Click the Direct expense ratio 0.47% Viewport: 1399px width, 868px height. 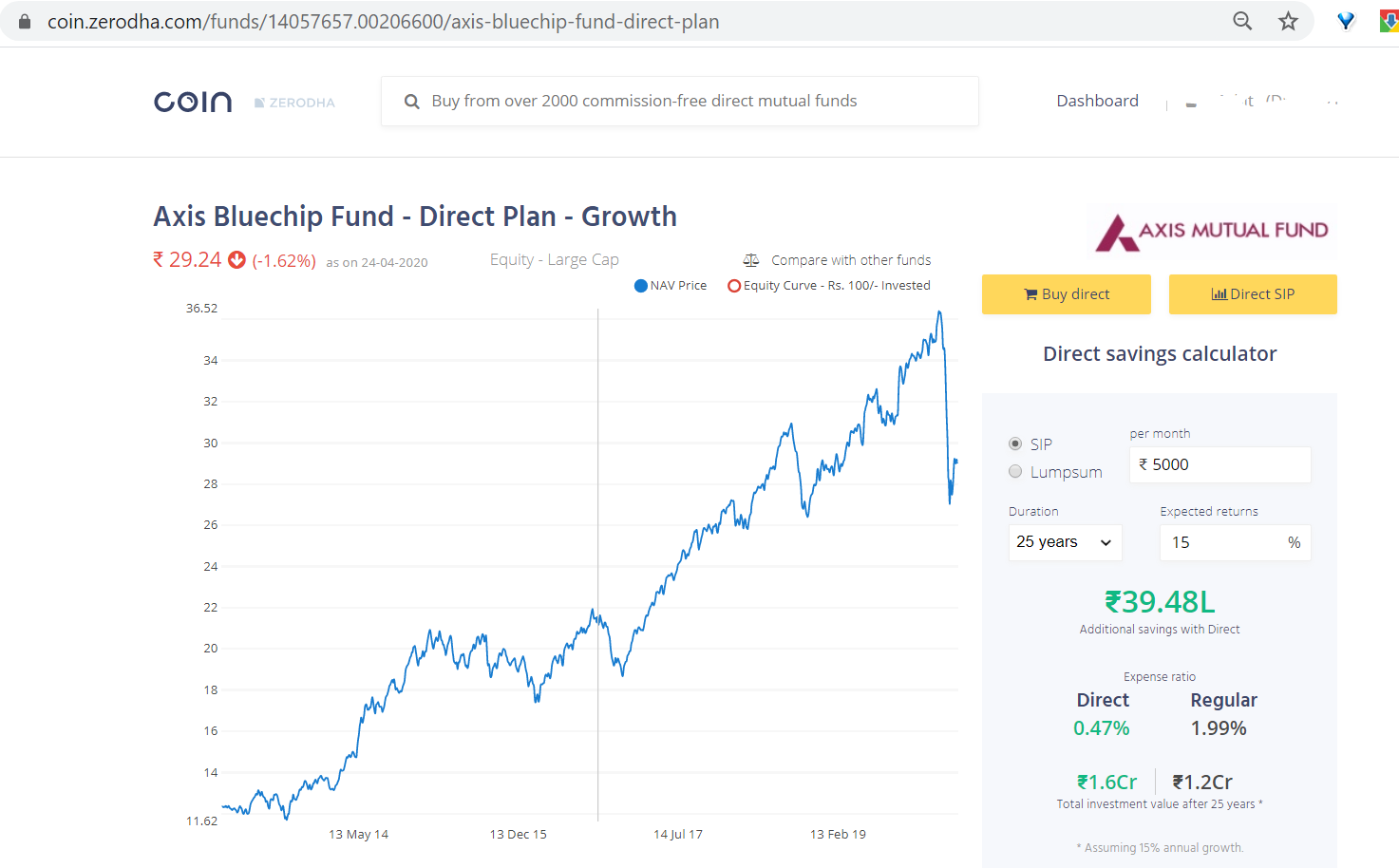click(1102, 728)
